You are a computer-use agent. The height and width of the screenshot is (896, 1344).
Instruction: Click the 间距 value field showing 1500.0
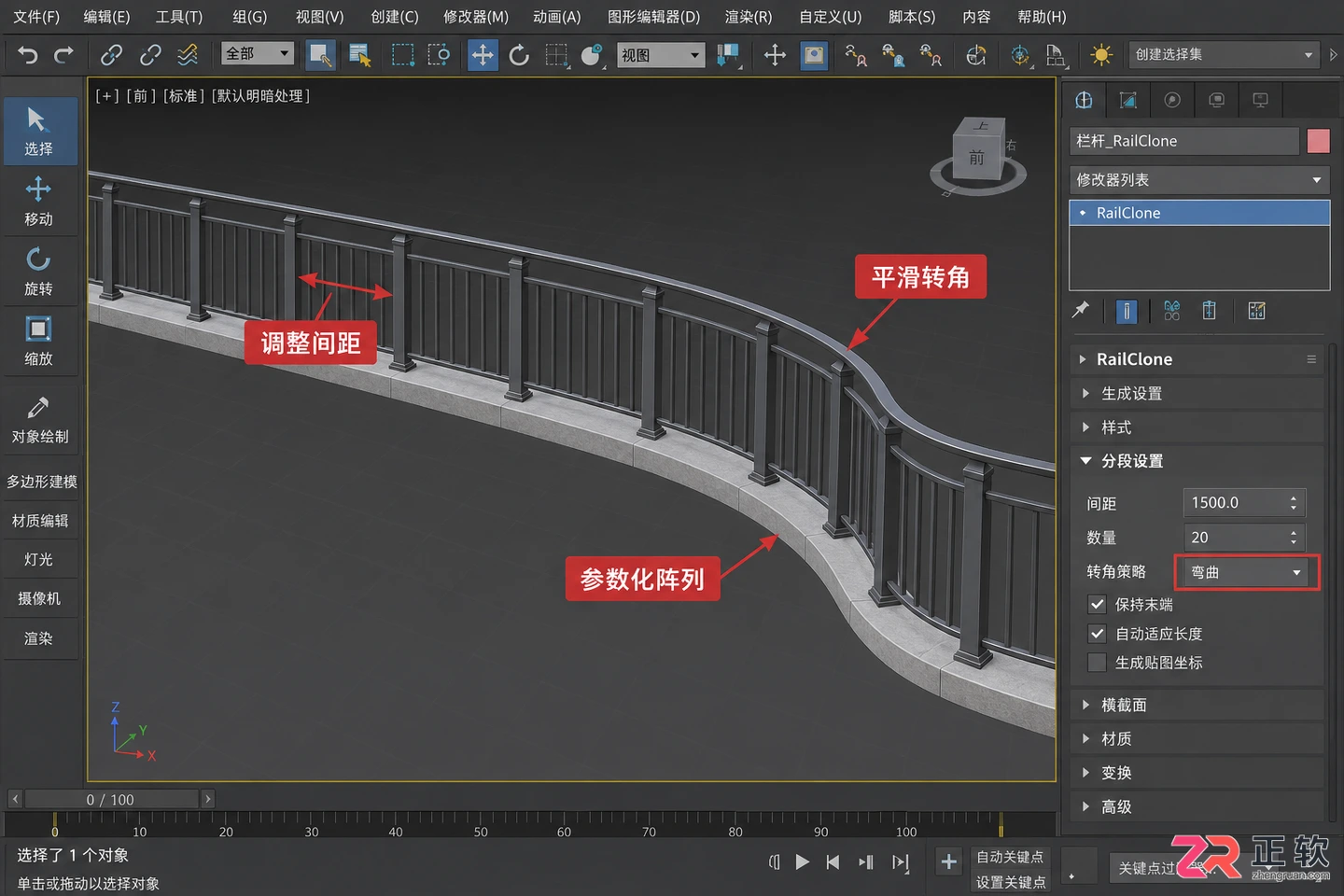click(1244, 503)
